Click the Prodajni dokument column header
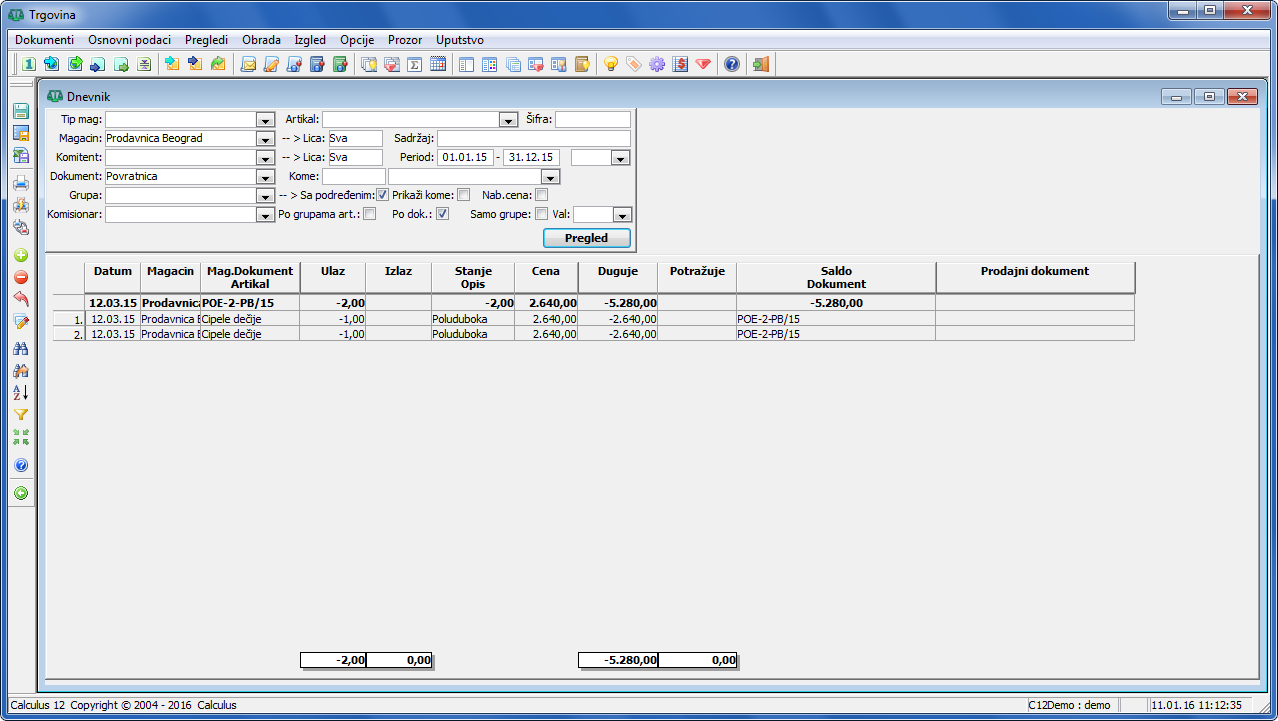1278x721 pixels. pos(1036,277)
